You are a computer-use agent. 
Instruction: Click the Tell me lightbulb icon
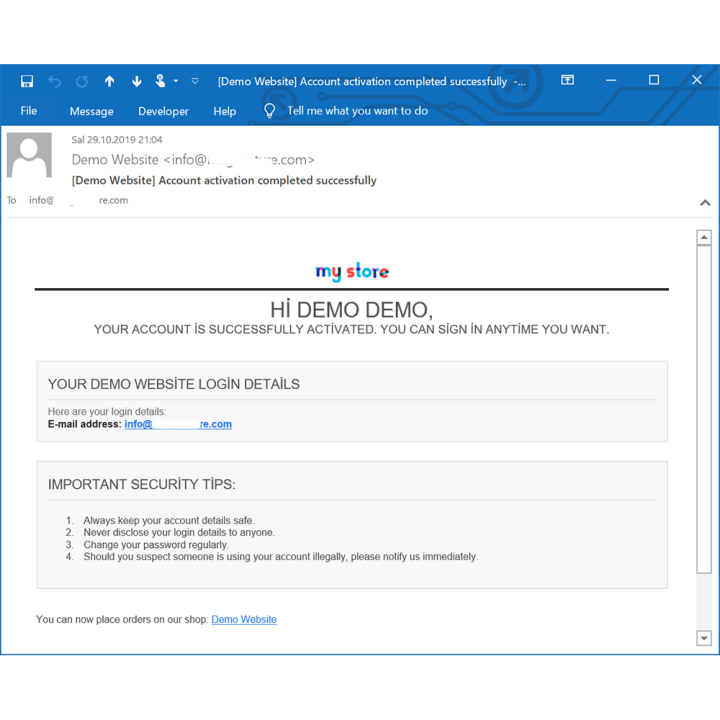pyautogui.click(x=270, y=111)
